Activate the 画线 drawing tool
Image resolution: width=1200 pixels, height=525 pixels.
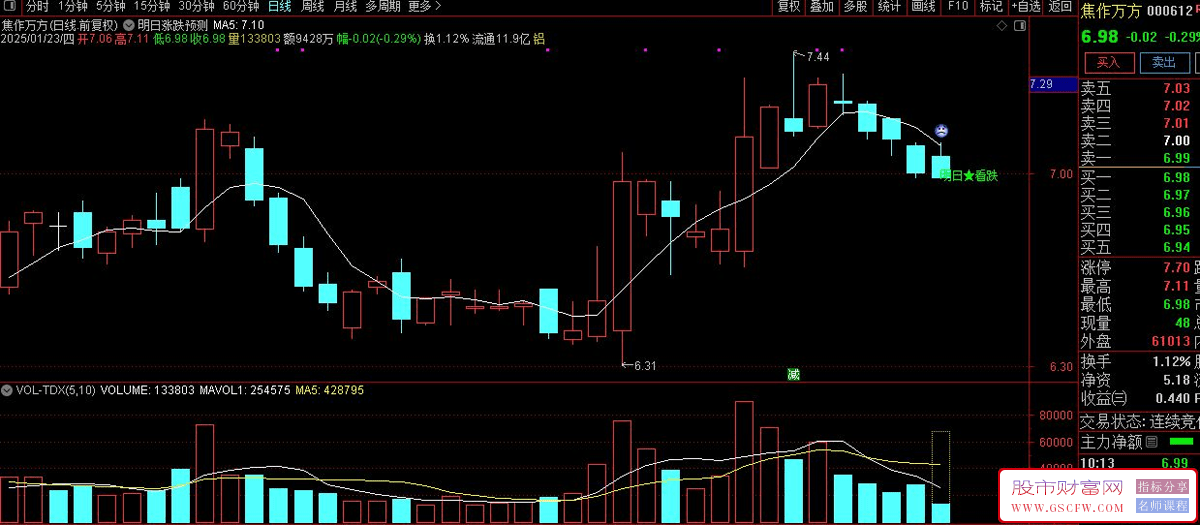pyautogui.click(x=923, y=6)
